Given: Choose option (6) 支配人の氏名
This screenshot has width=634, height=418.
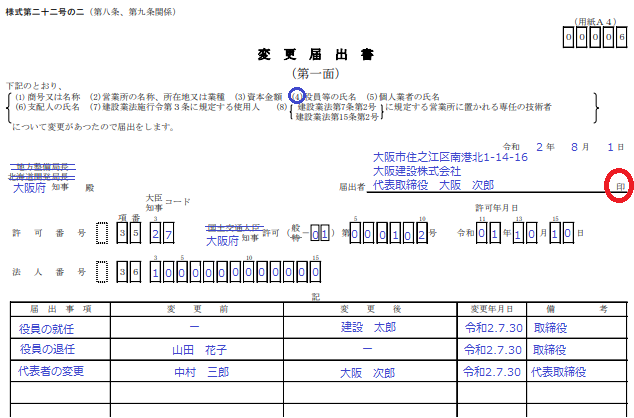Looking at the screenshot, I should tap(47, 107).
